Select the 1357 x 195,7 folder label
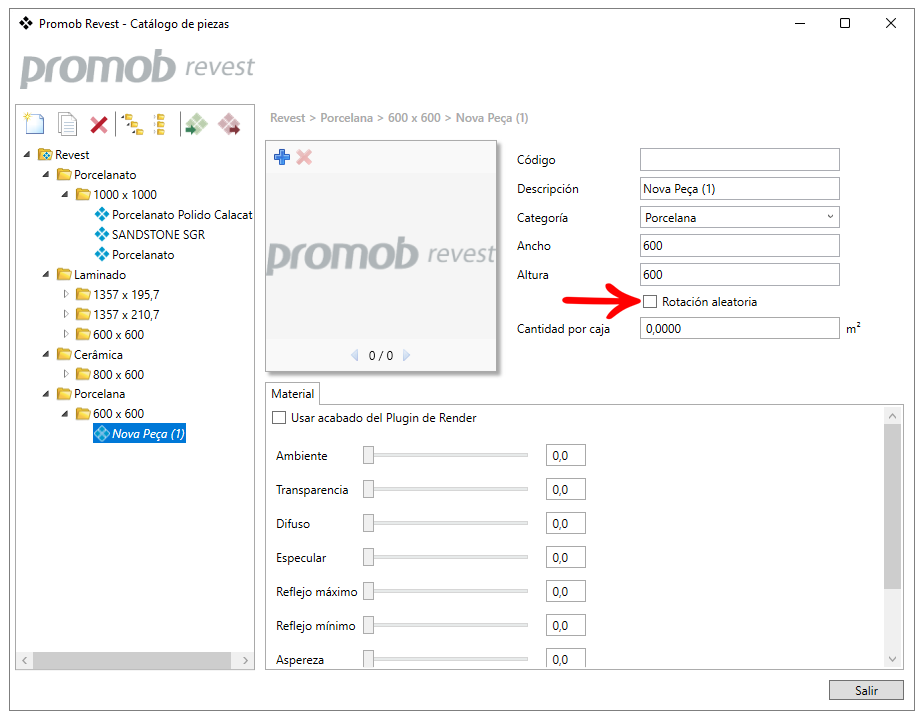Viewport: 921px width, 717px height. (126, 295)
